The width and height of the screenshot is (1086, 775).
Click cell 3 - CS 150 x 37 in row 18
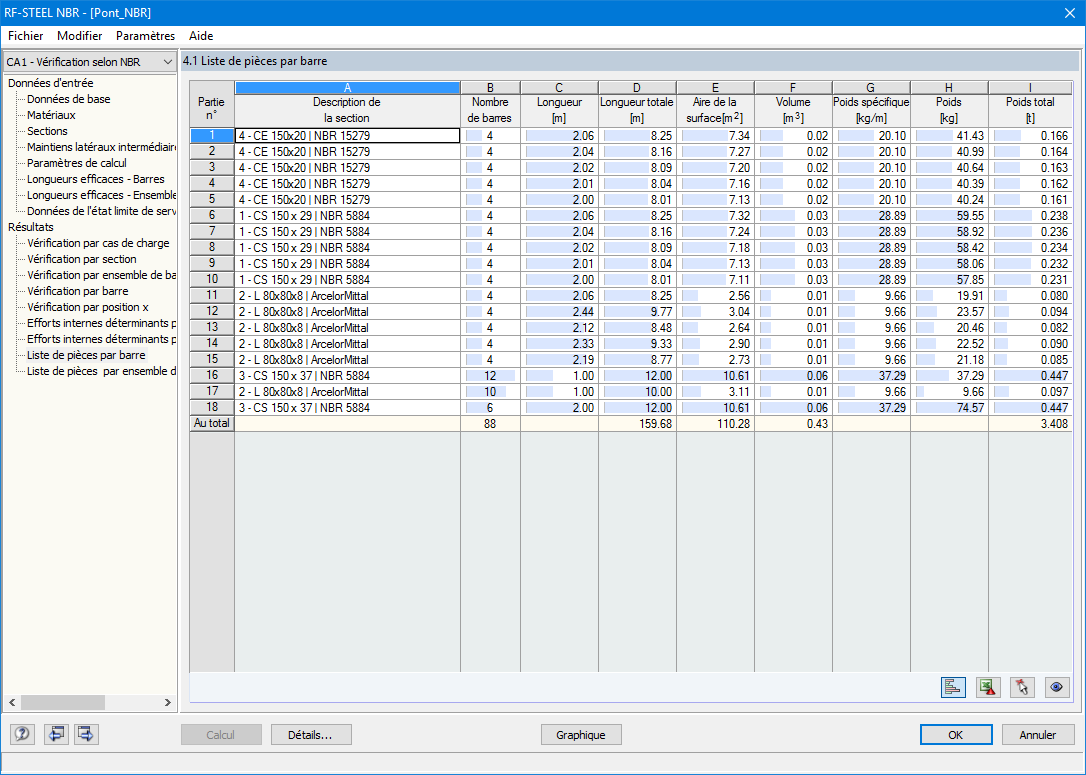pyautogui.click(x=348, y=407)
